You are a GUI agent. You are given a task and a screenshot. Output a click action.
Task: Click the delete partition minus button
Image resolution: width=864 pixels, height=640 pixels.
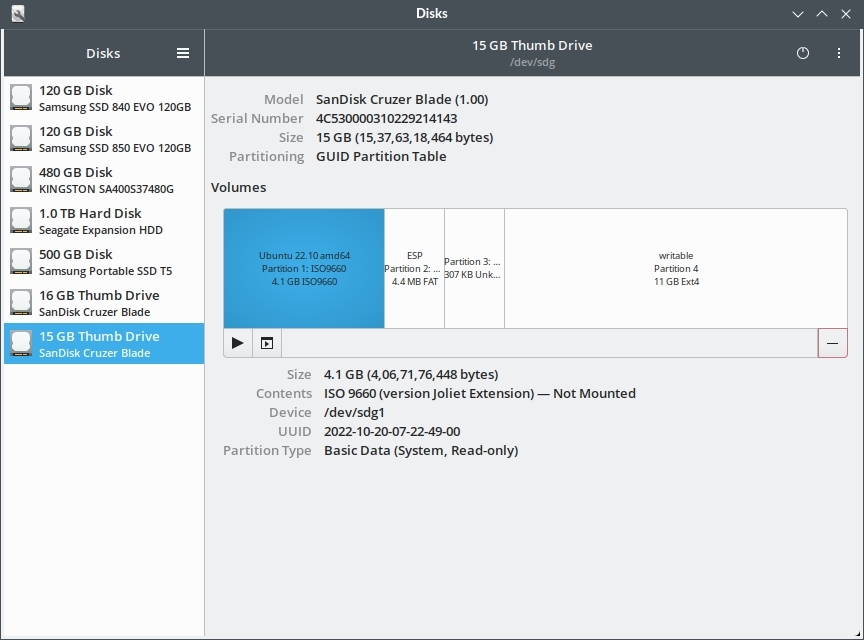833,343
